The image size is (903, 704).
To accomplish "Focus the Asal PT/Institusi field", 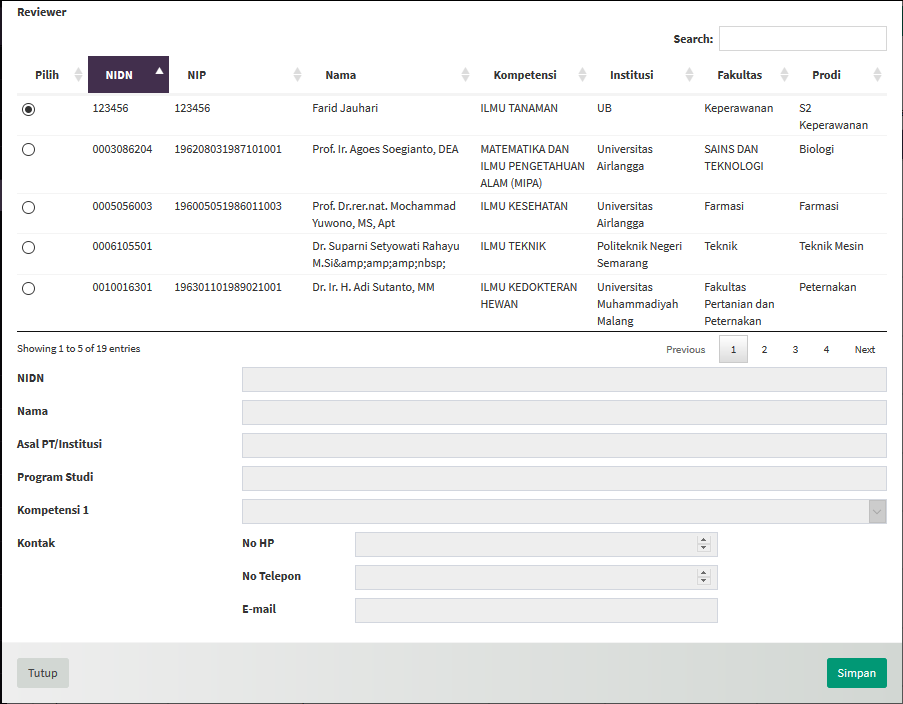I will (564, 445).
